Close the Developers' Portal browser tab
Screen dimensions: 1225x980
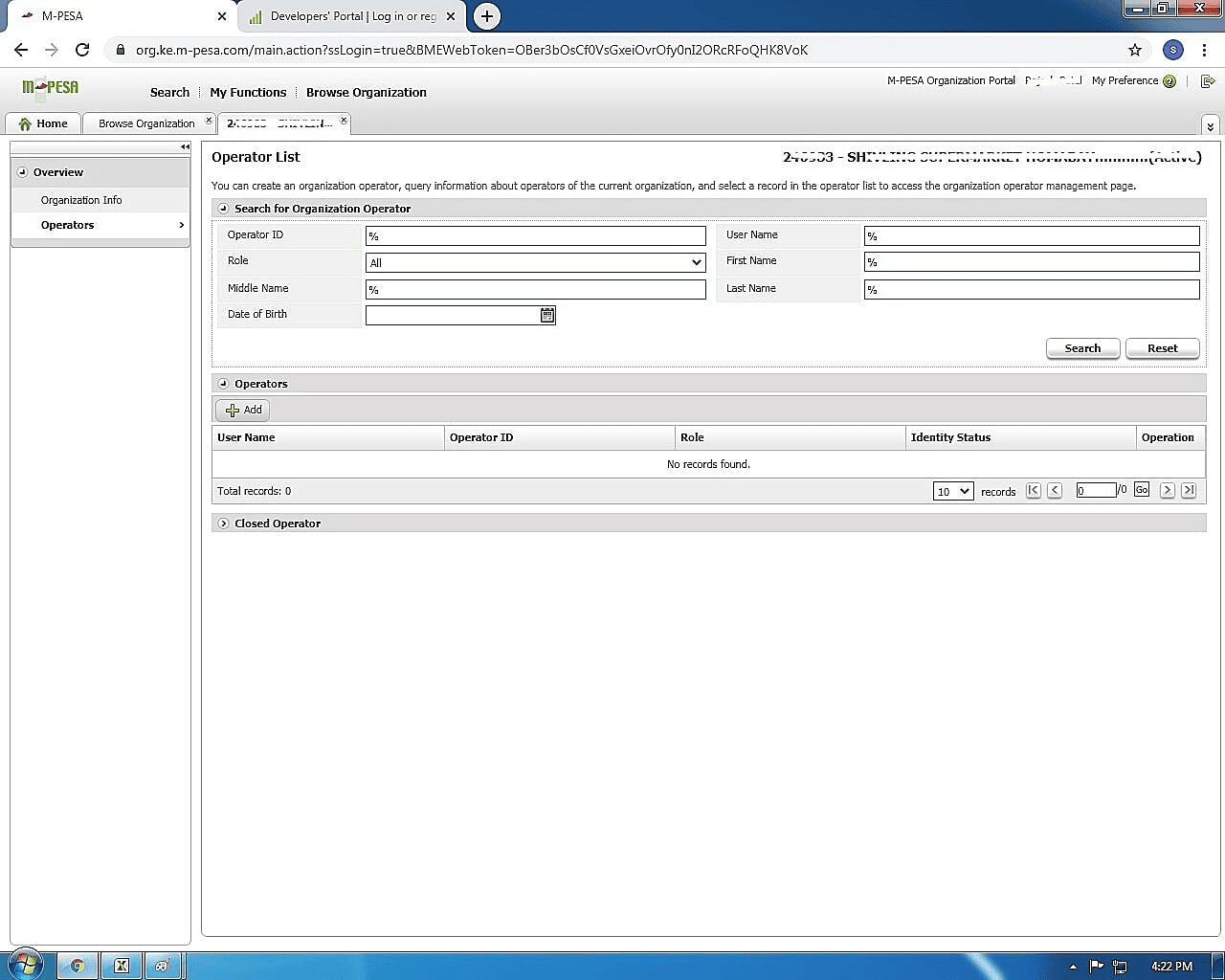pyautogui.click(x=451, y=16)
